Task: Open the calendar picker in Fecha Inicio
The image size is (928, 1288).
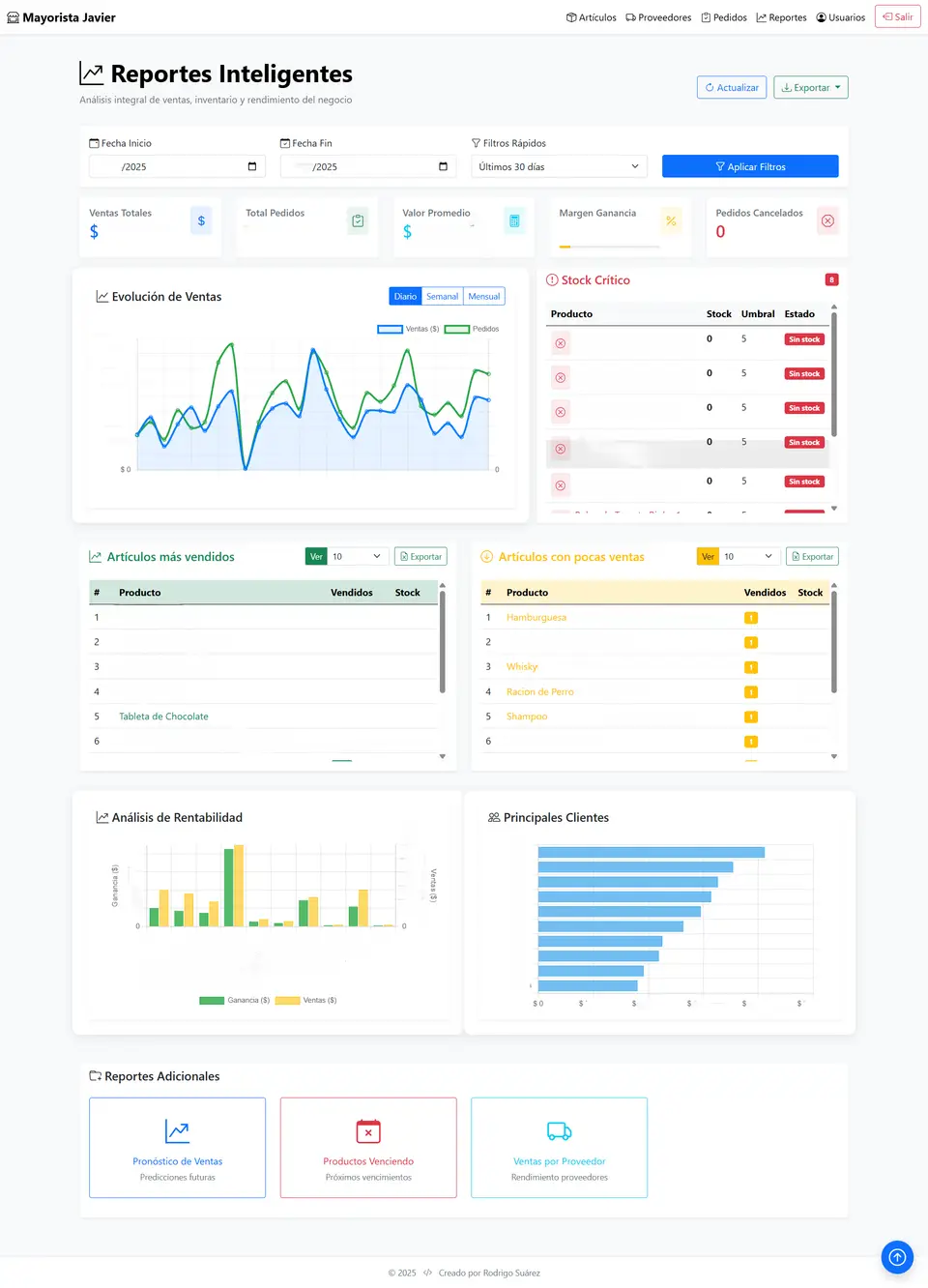Action: tap(252, 166)
